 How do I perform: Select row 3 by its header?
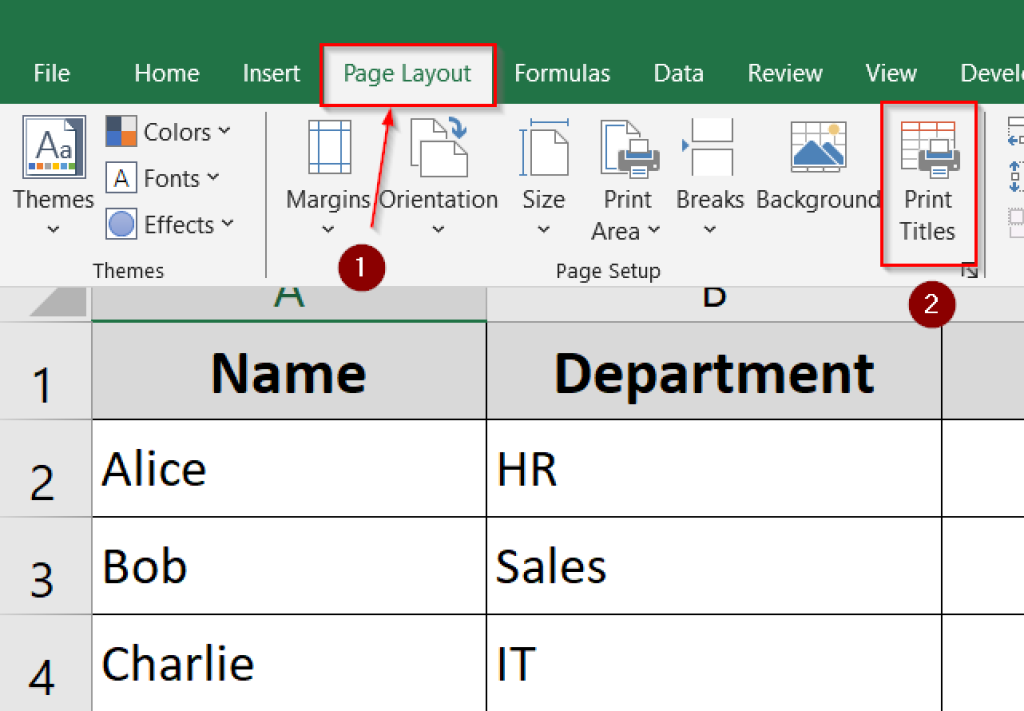45,566
